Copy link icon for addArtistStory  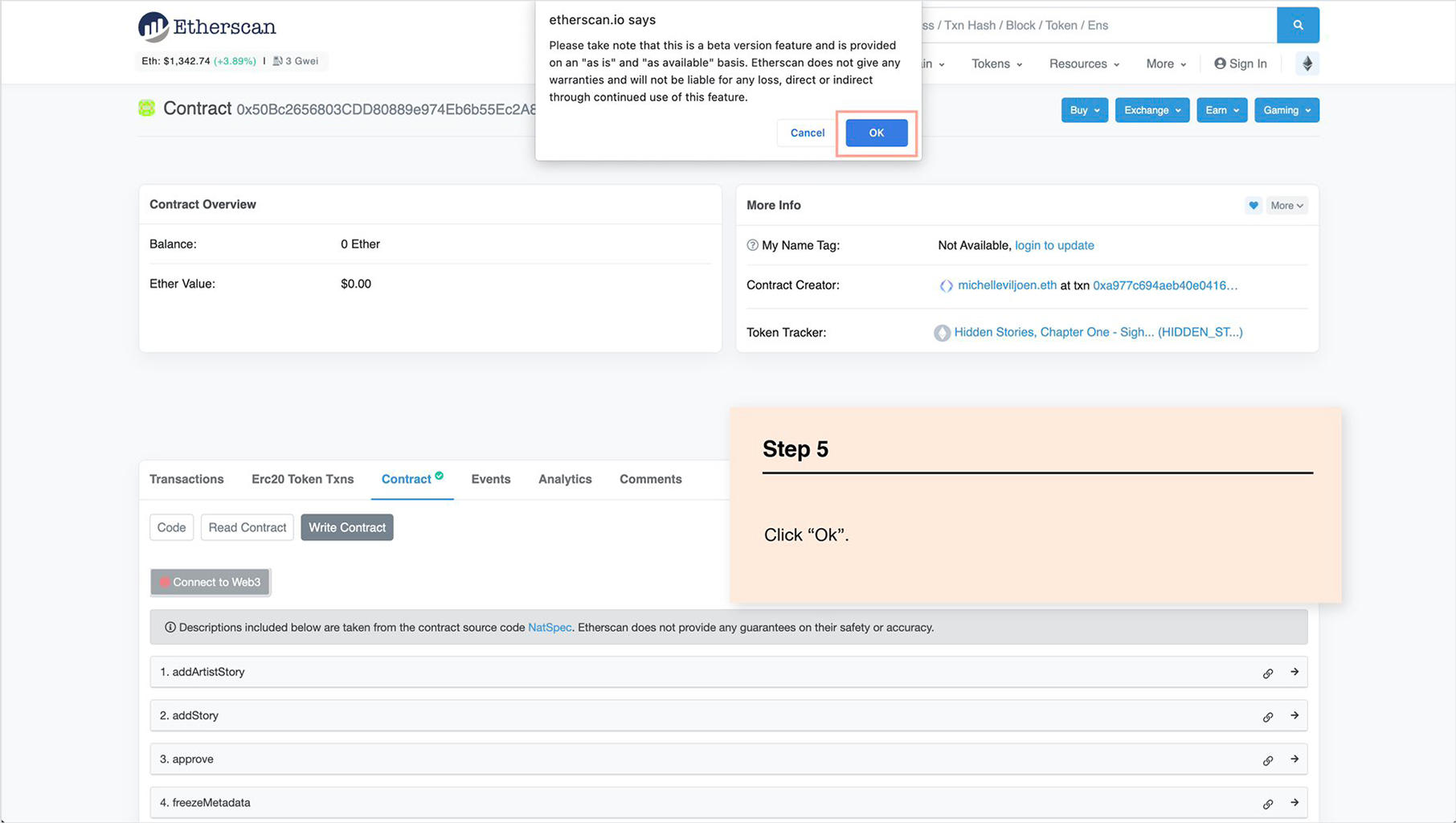point(1268,673)
